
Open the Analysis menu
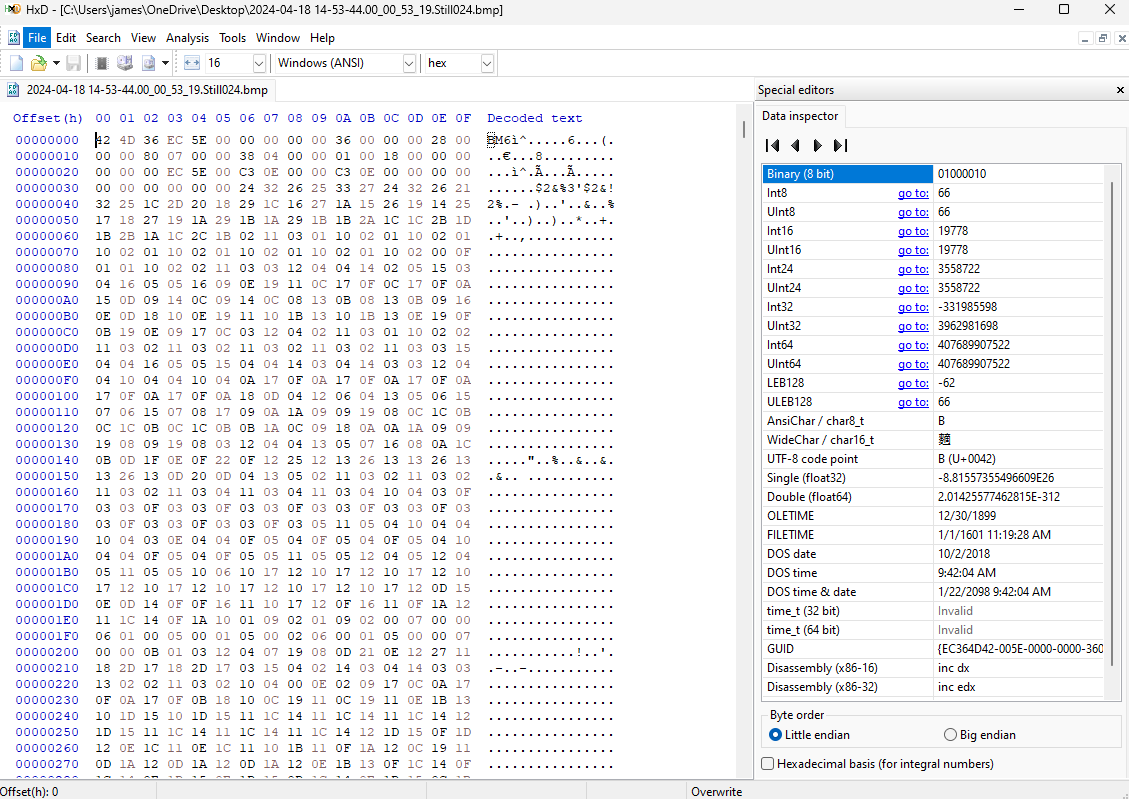click(x=187, y=38)
